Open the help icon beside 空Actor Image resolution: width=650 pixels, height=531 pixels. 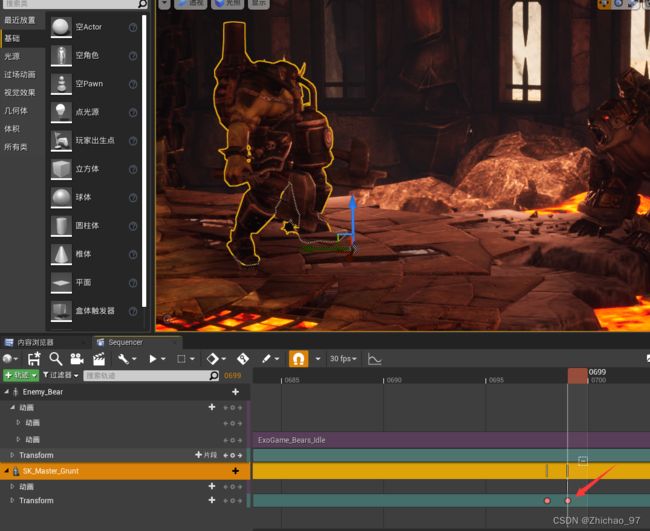click(x=133, y=27)
